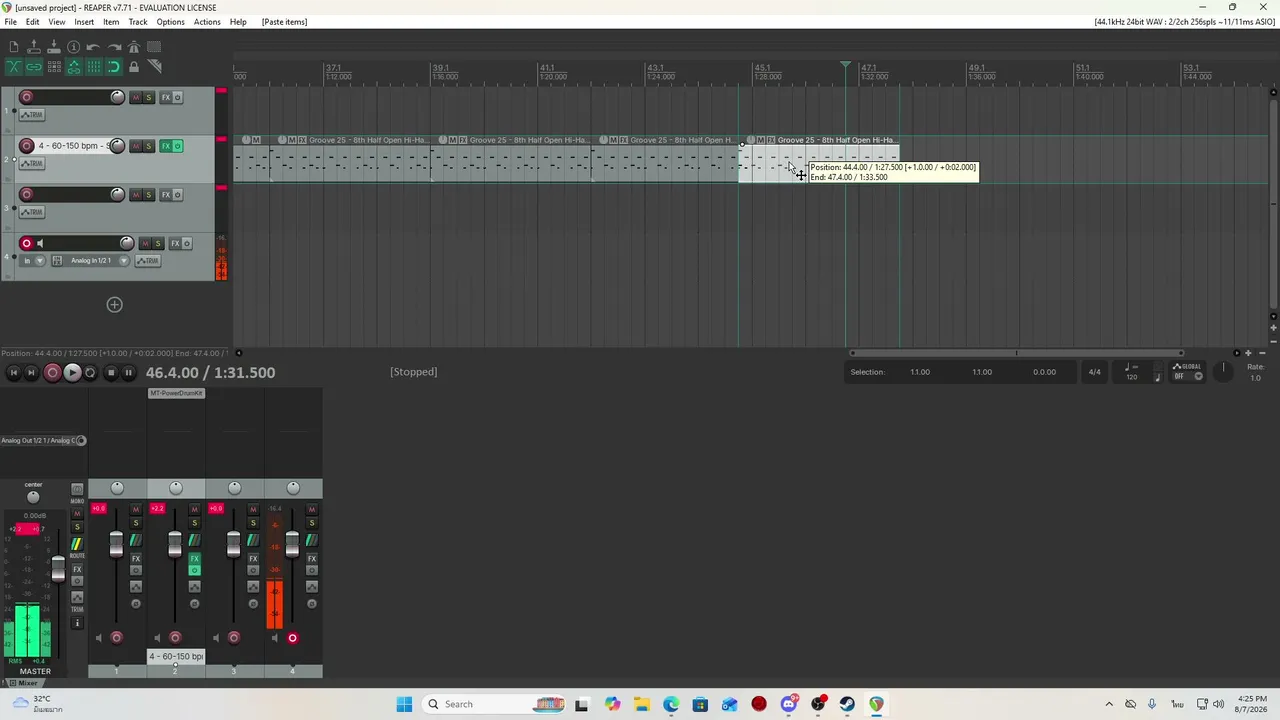Disarm record on track 4
Viewport: 1280px width, 720px height.
click(26, 243)
